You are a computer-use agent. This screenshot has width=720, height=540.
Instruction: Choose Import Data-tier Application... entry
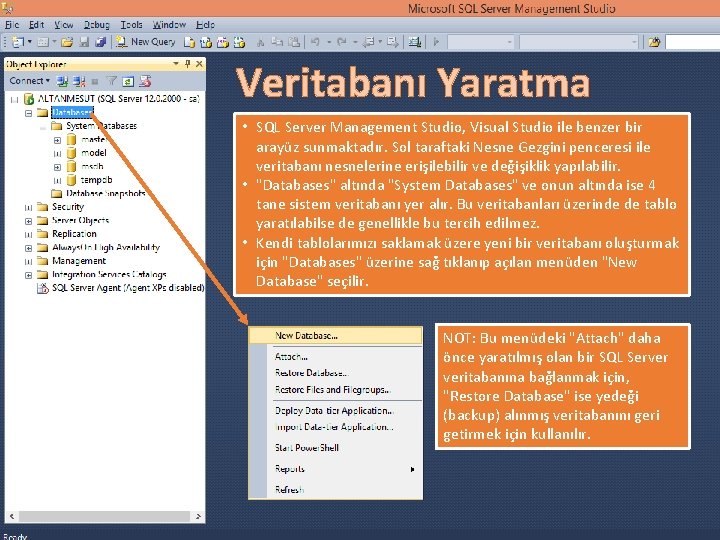click(334, 427)
